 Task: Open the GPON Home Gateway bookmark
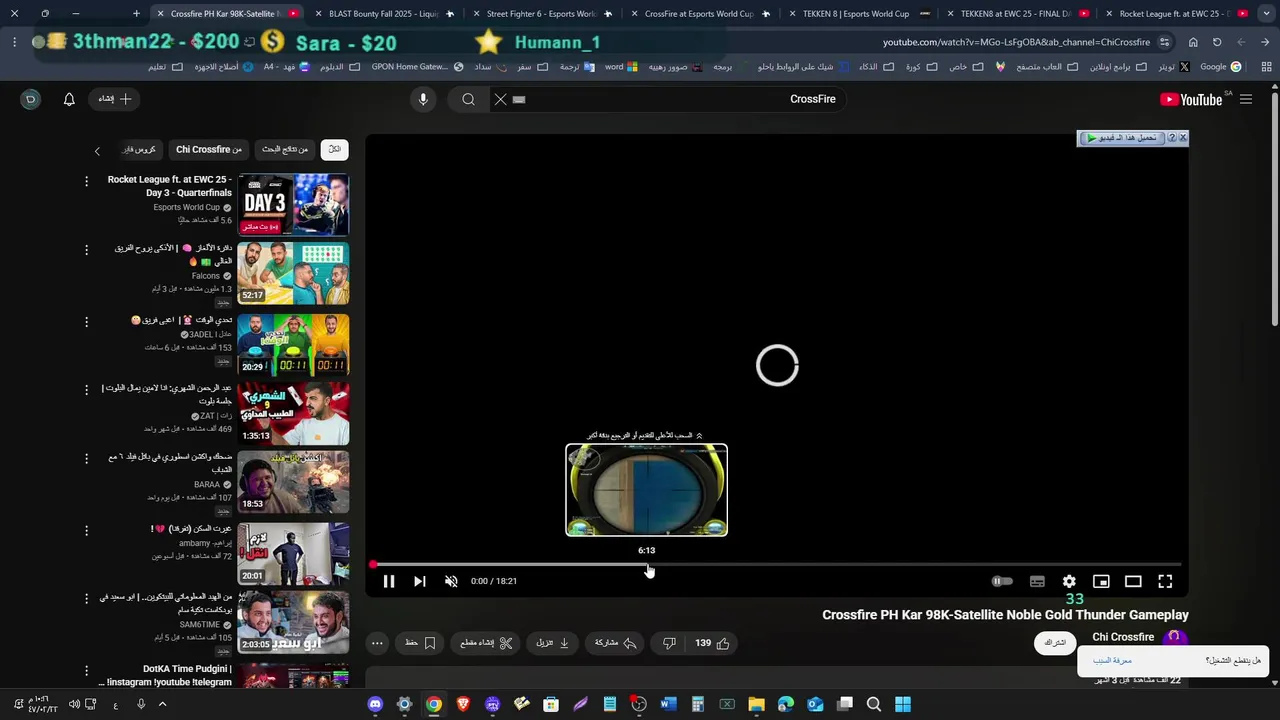coord(417,67)
